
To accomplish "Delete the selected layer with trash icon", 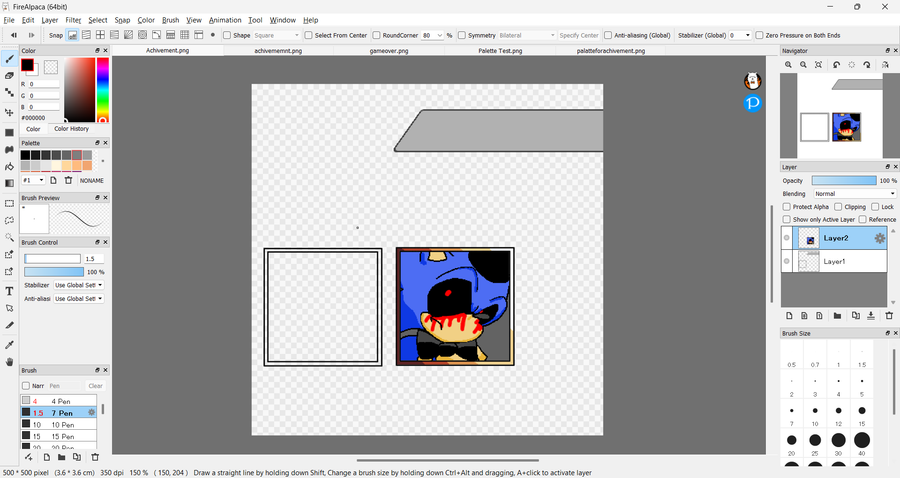I will [889, 316].
